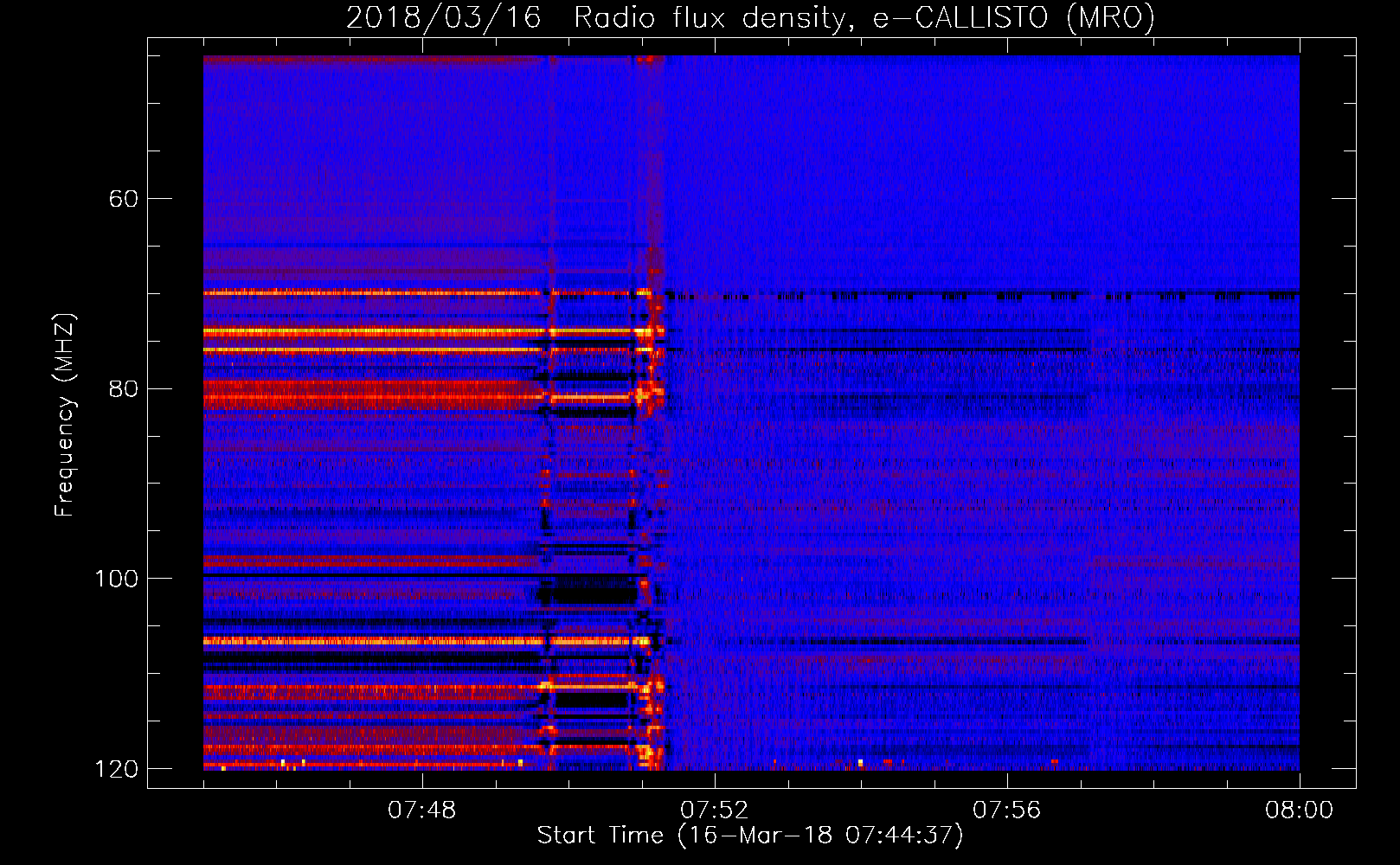Click the 08:00 time tick label
The width and height of the screenshot is (1400, 865).
click(x=1300, y=811)
